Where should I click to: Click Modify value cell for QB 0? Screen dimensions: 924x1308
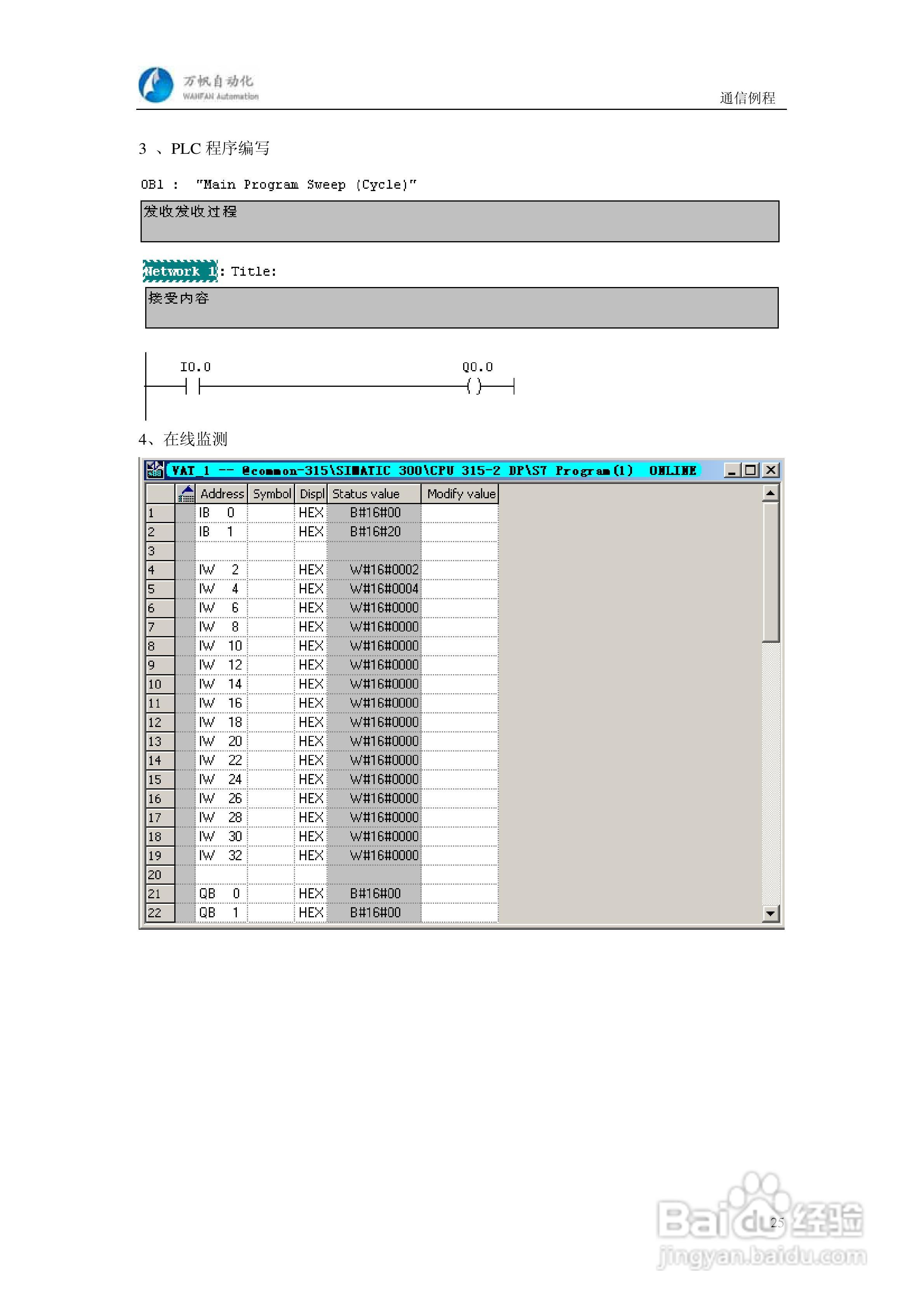click(x=460, y=894)
